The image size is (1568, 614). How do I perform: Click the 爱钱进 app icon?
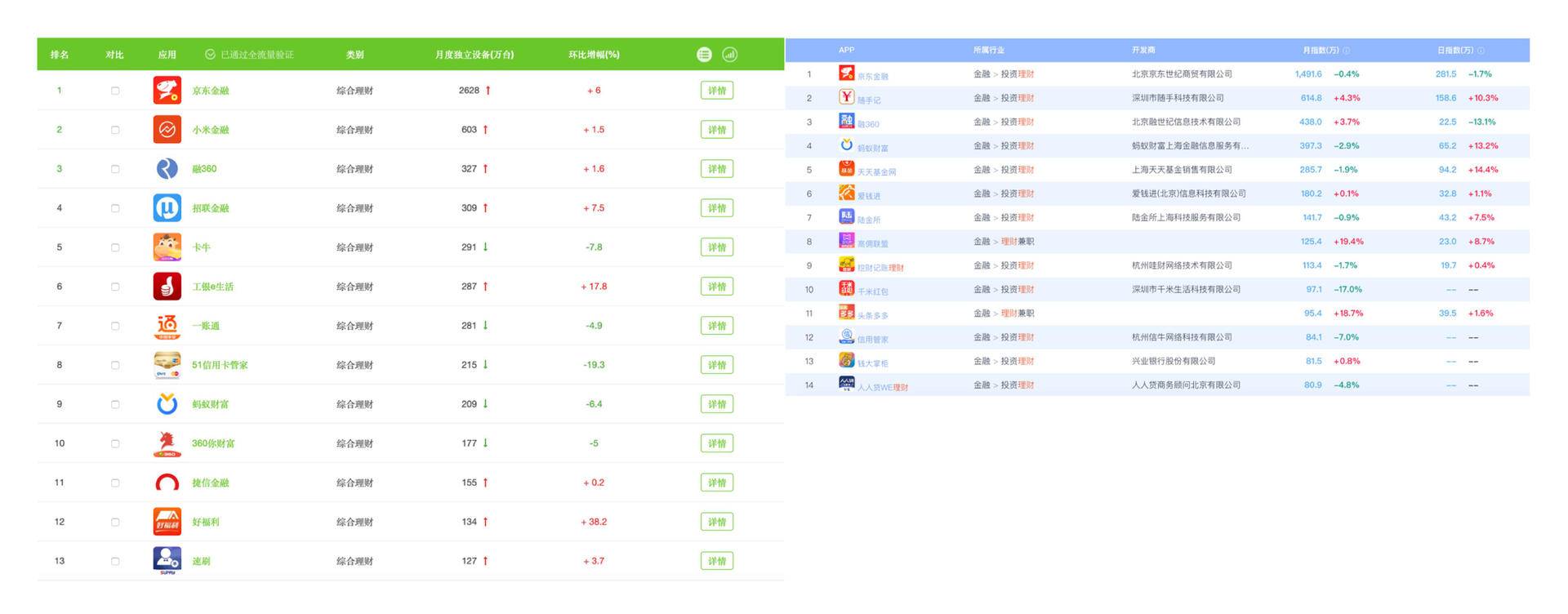click(847, 193)
